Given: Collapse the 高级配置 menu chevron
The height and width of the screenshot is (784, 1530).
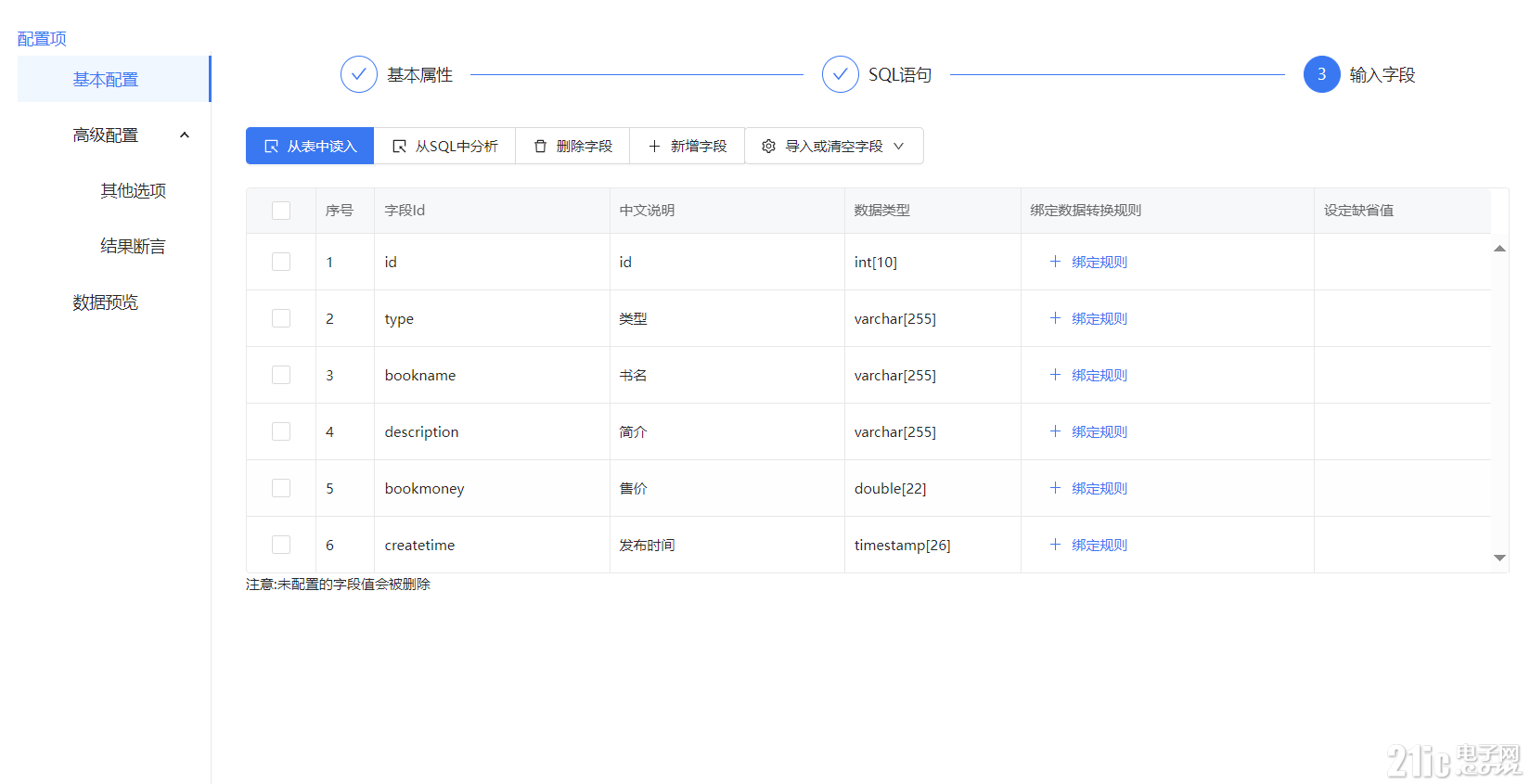Looking at the screenshot, I should click(185, 135).
